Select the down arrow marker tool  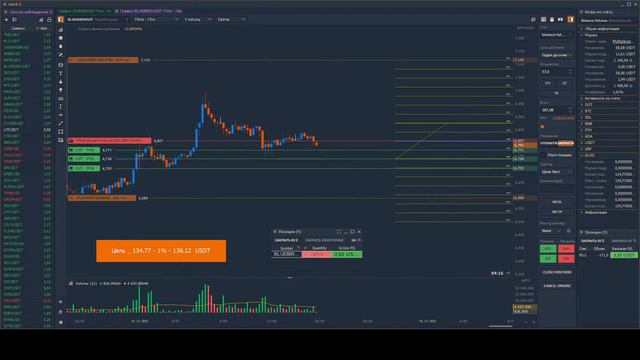tap(61, 82)
